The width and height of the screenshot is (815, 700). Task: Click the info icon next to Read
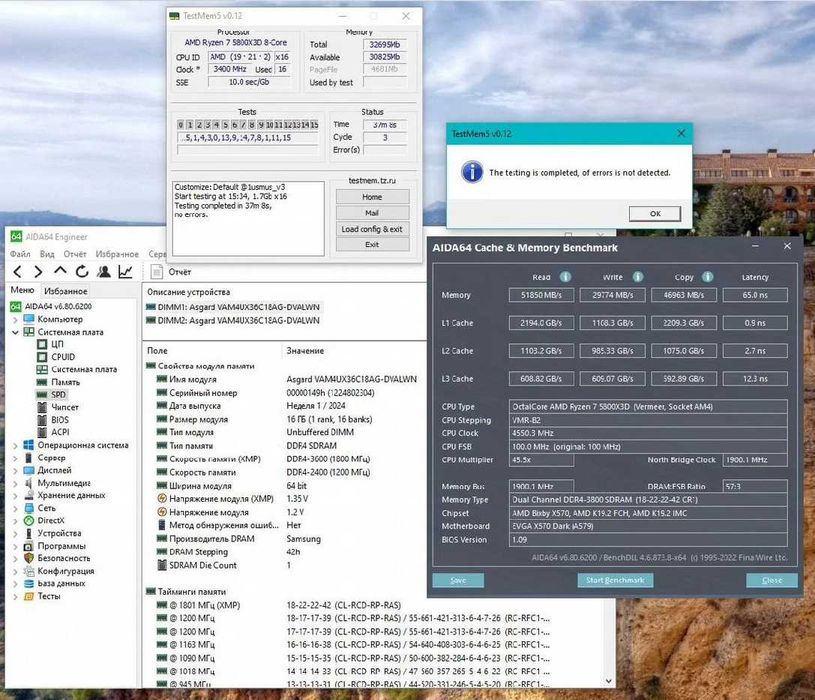click(x=565, y=277)
